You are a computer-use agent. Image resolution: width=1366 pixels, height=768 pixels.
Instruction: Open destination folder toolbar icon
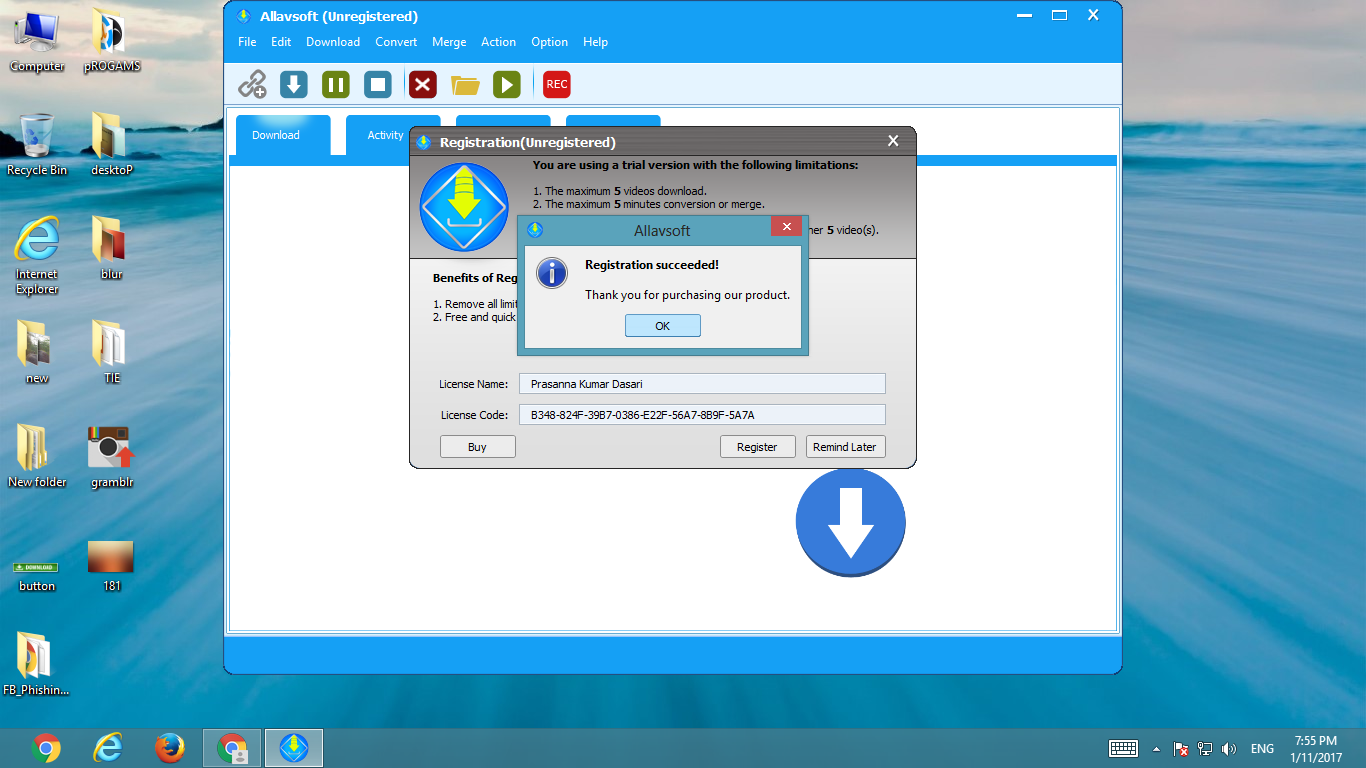[x=465, y=85]
